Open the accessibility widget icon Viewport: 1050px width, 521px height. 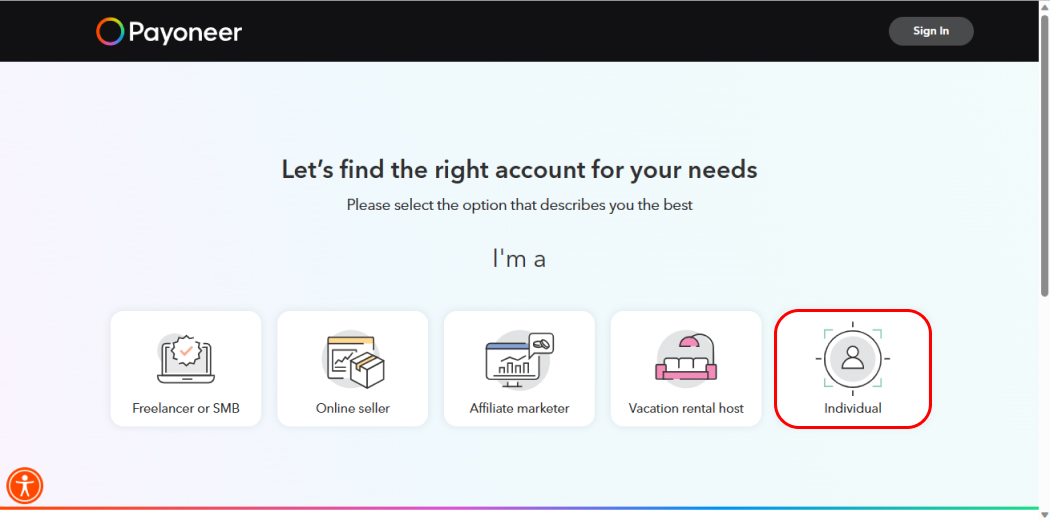coord(25,486)
